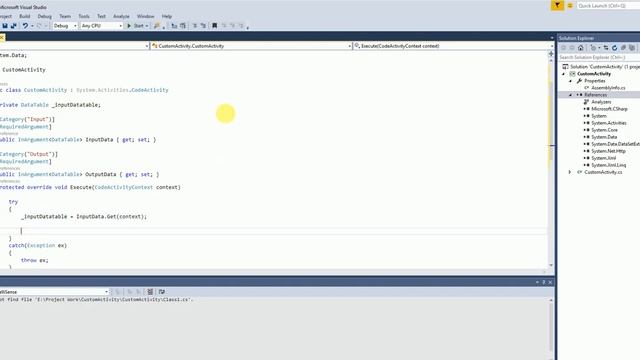
Task: Click the Quick Launch search box
Action: [608, 6]
